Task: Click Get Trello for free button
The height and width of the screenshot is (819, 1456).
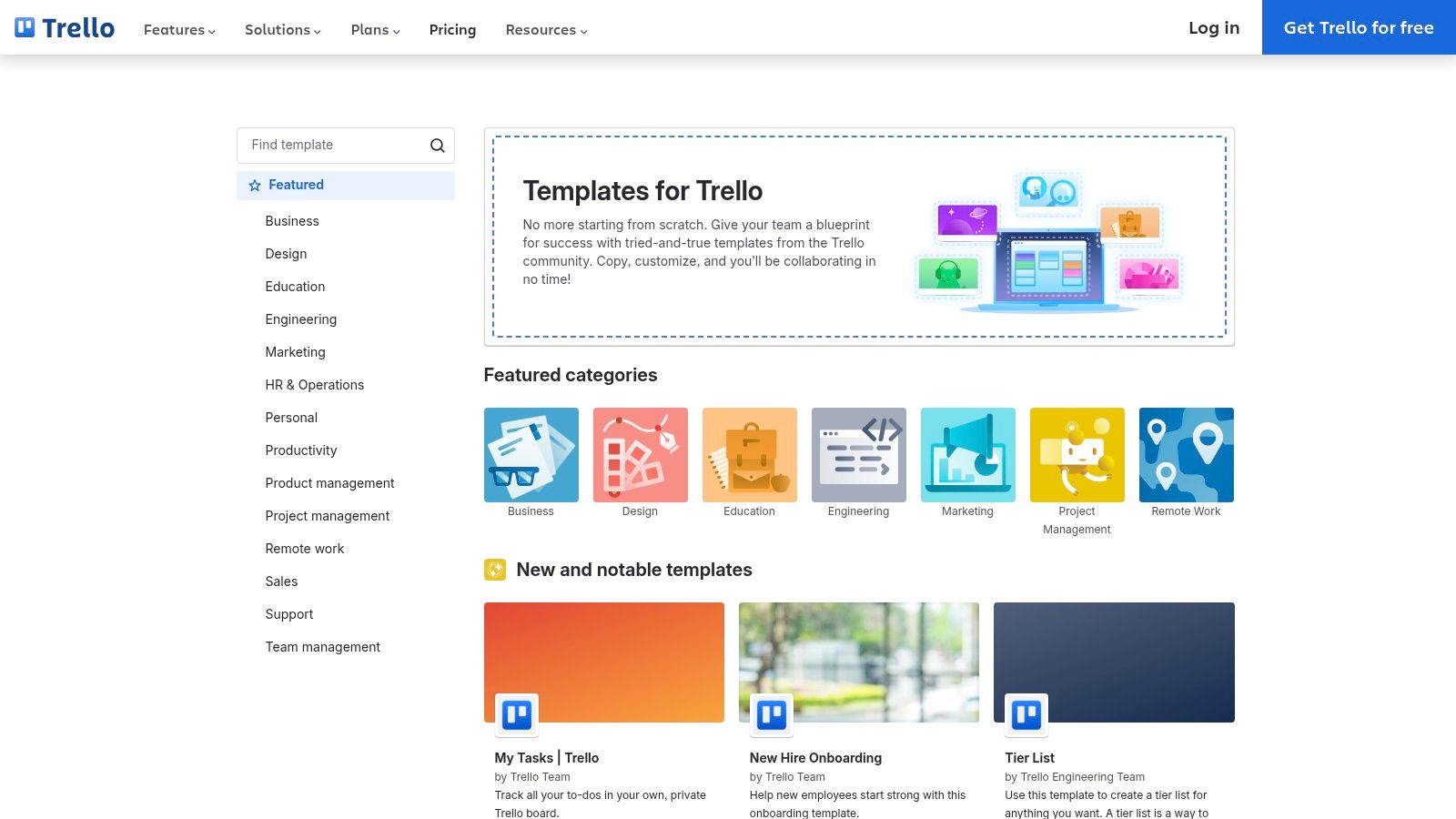Action: pyautogui.click(x=1359, y=27)
